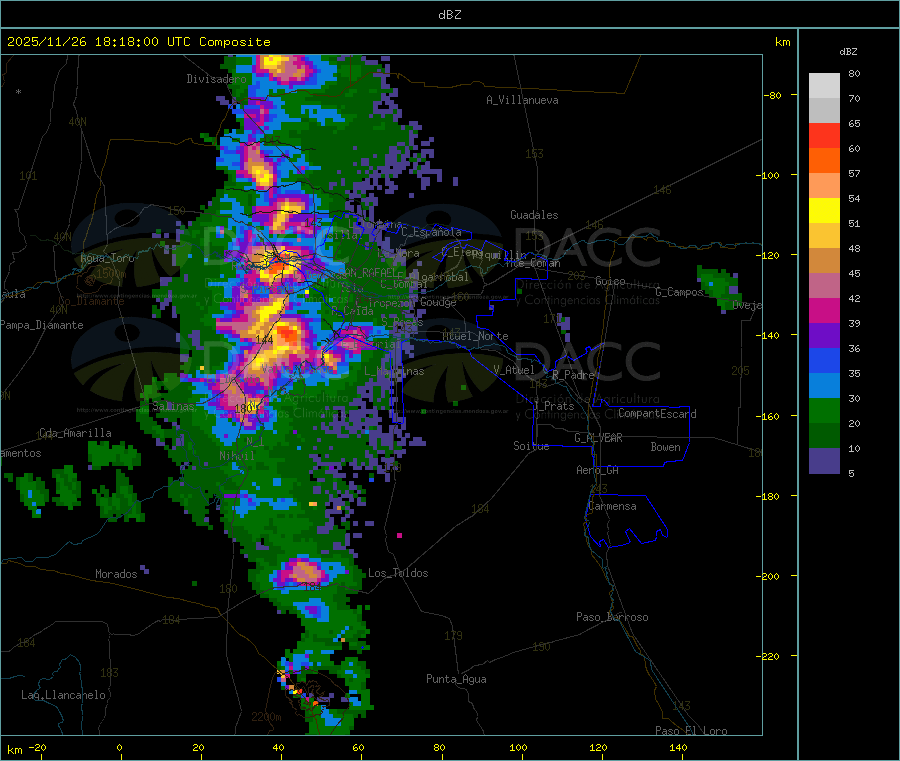Select the 5 dBZ purple color band
Image resolution: width=900 pixels, height=761 pixels.
point(824,460)
